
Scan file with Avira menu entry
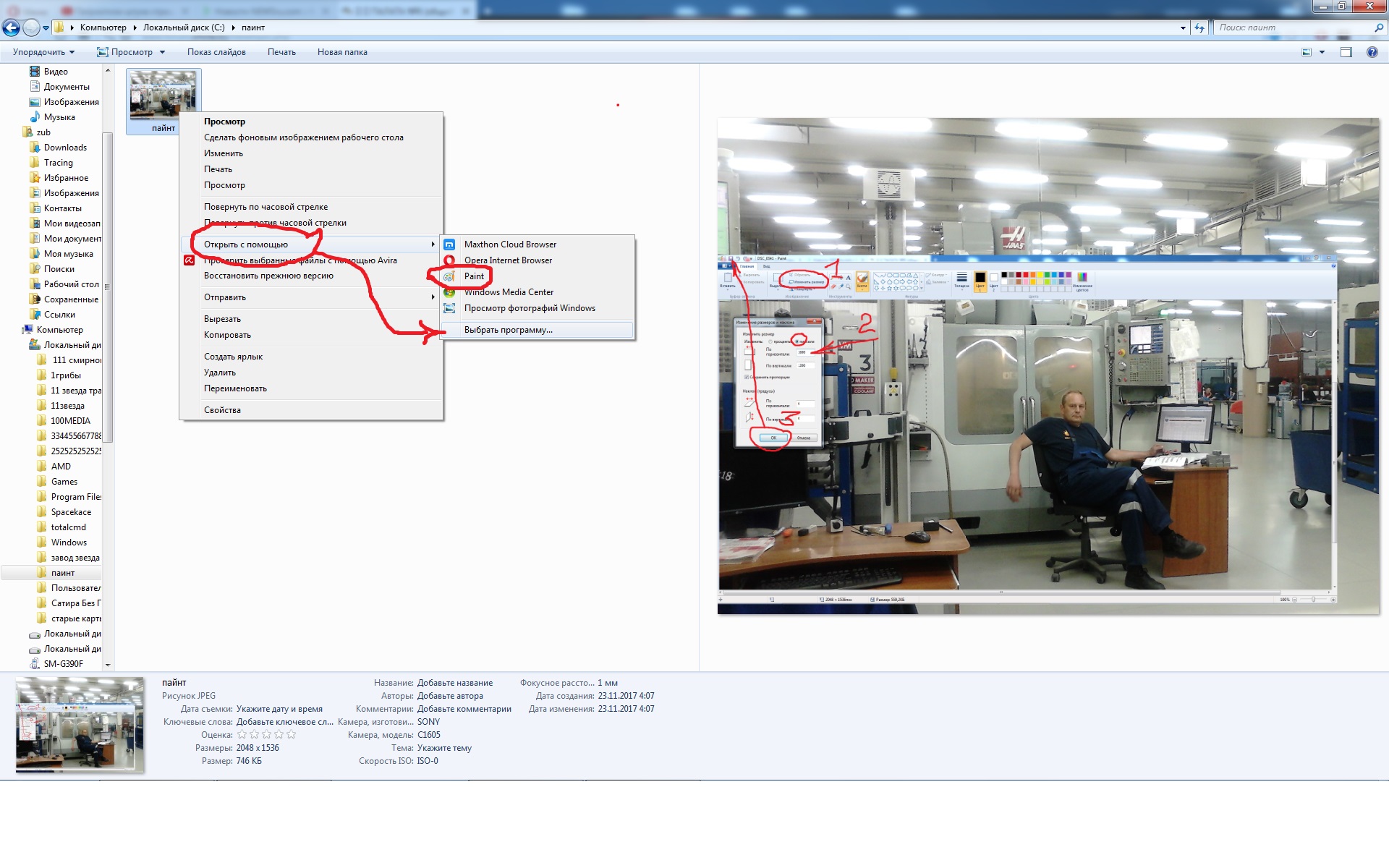pos(300,260)
